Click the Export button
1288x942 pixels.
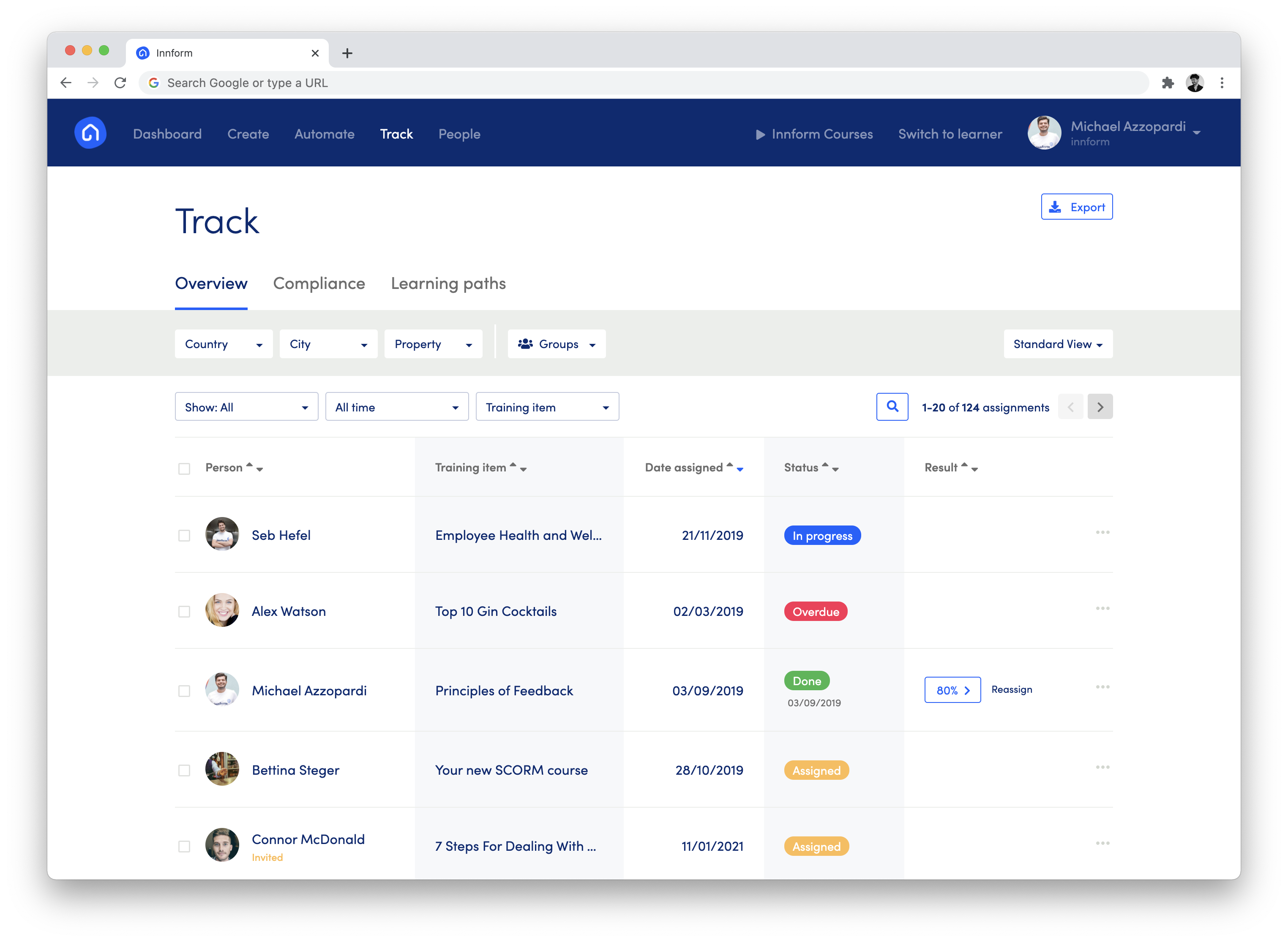click(1076, 207)
